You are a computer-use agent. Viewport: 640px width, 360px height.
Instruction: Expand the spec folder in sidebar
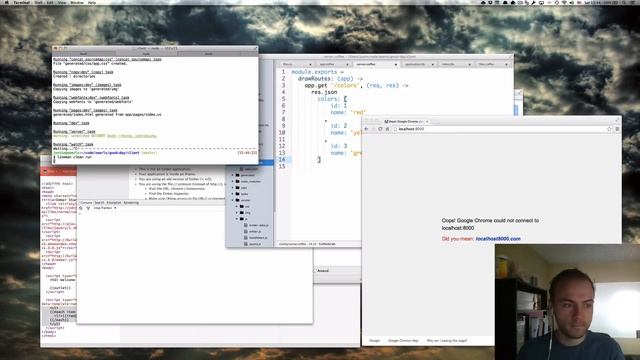[233, 188]
